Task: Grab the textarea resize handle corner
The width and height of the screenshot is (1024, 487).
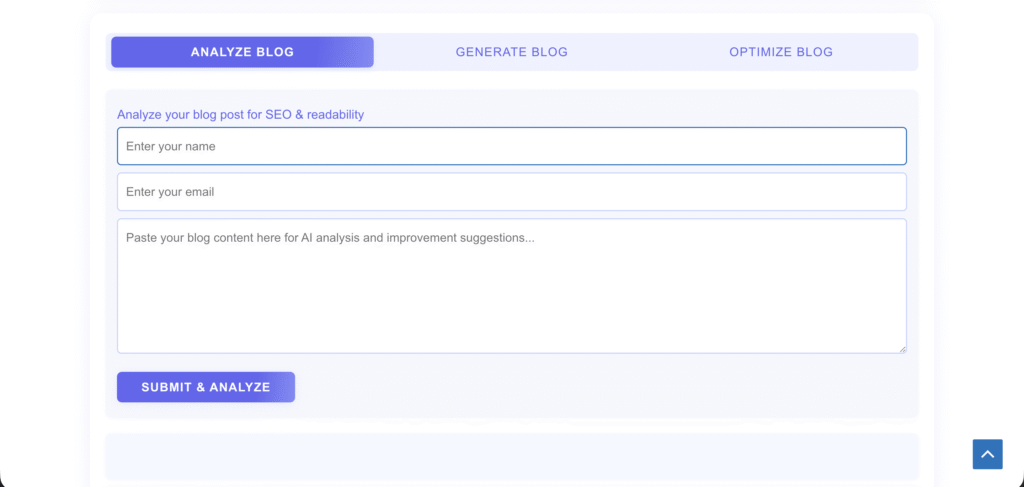Action: point(902,349)
